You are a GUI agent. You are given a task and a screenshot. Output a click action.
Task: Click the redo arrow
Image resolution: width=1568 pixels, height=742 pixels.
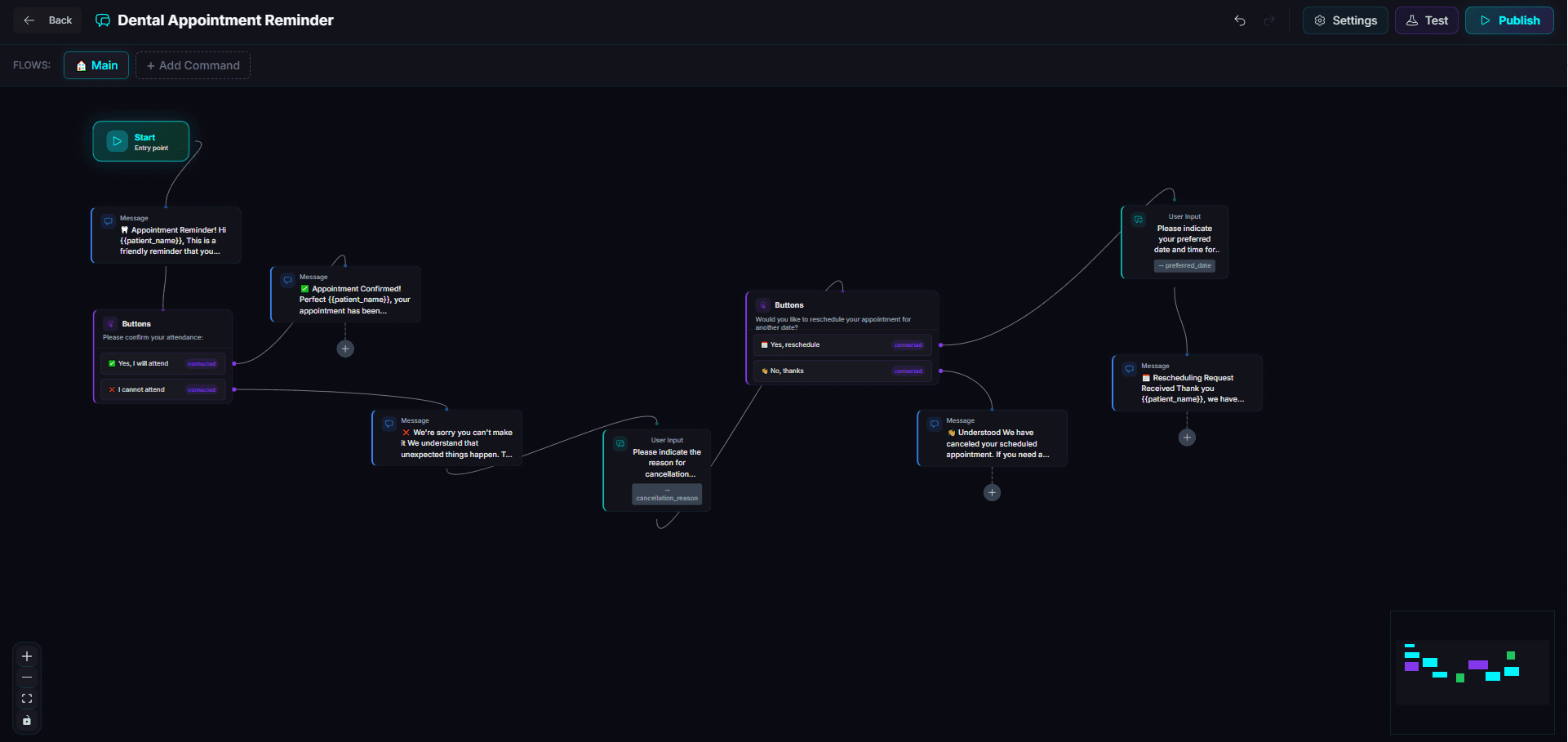coord(1270,20)
